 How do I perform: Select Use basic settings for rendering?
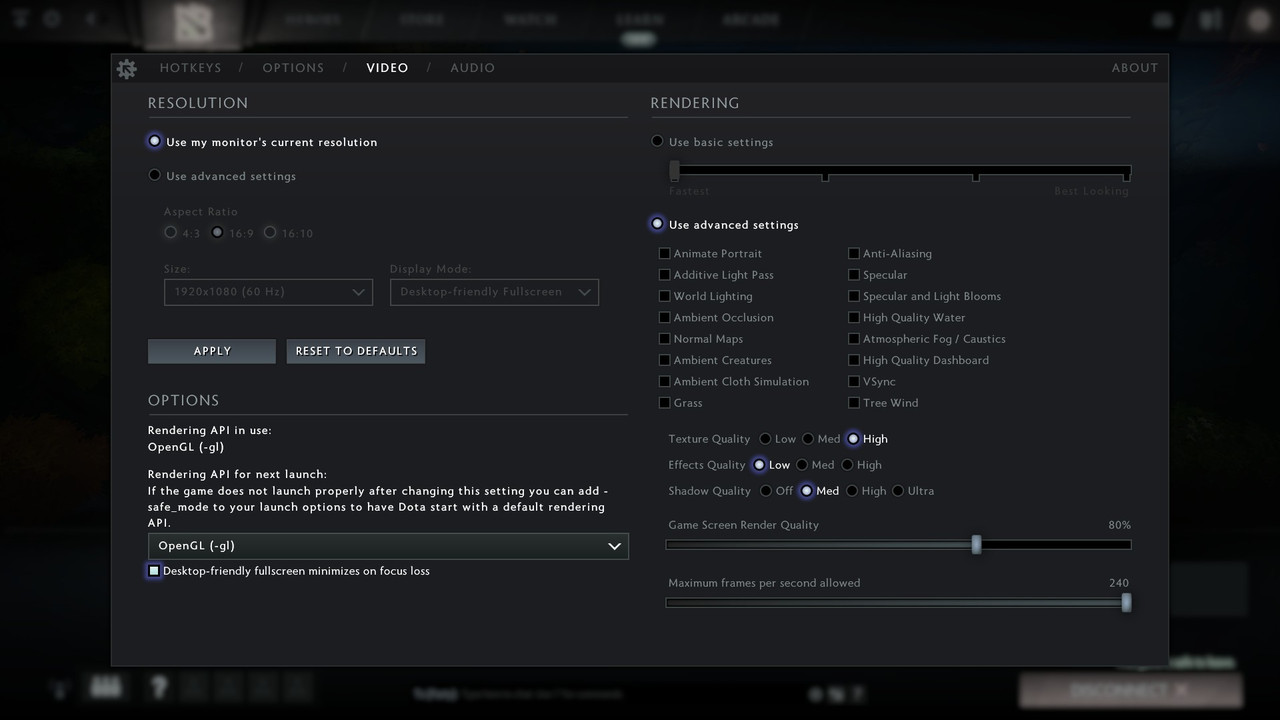tap(712, 142)
